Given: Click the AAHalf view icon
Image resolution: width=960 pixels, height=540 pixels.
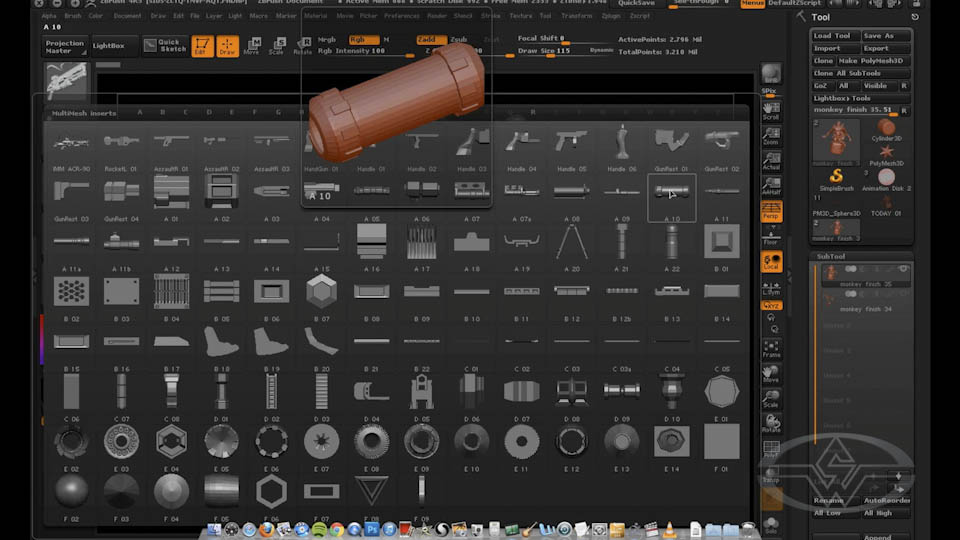Looking at the screenshot, I should click(x=771, y=187).
